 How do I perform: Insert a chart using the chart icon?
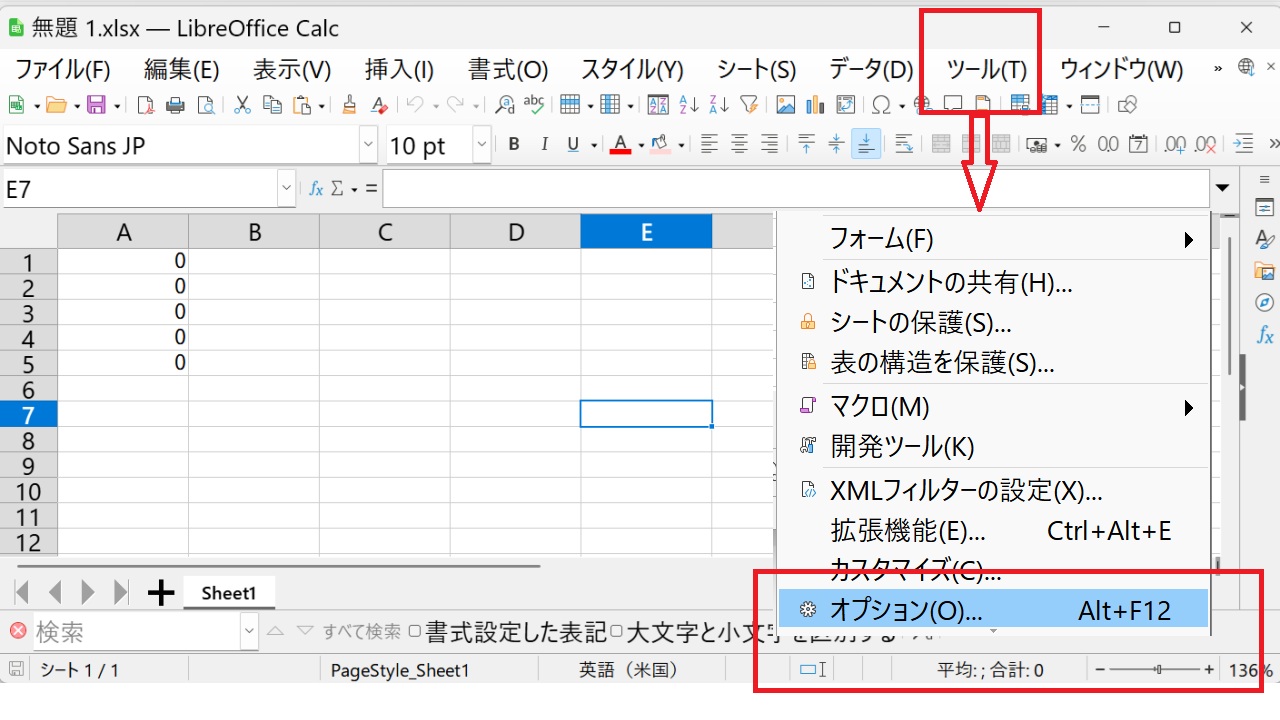(x=814, y=105)
